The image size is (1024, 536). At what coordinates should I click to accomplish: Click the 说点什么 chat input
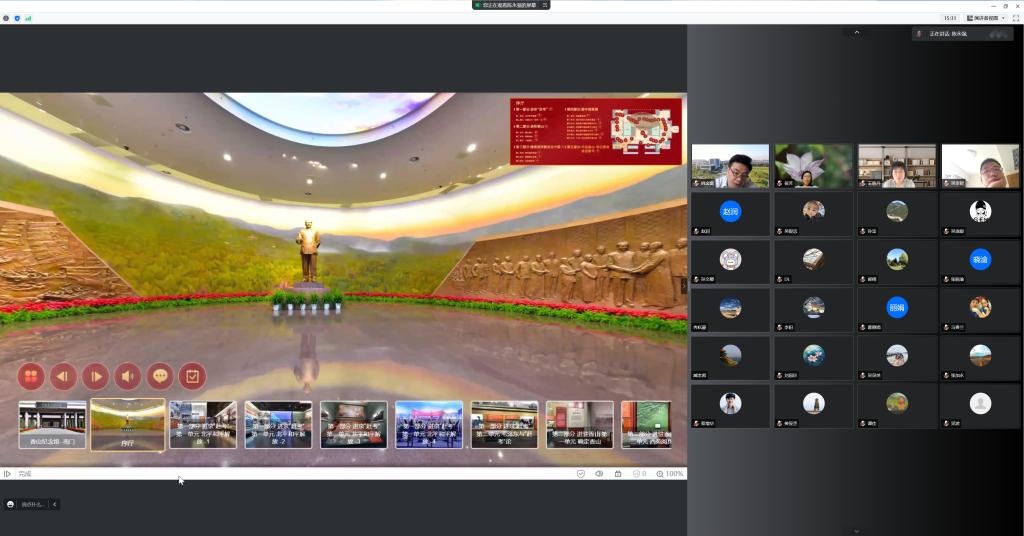point(32,504)
